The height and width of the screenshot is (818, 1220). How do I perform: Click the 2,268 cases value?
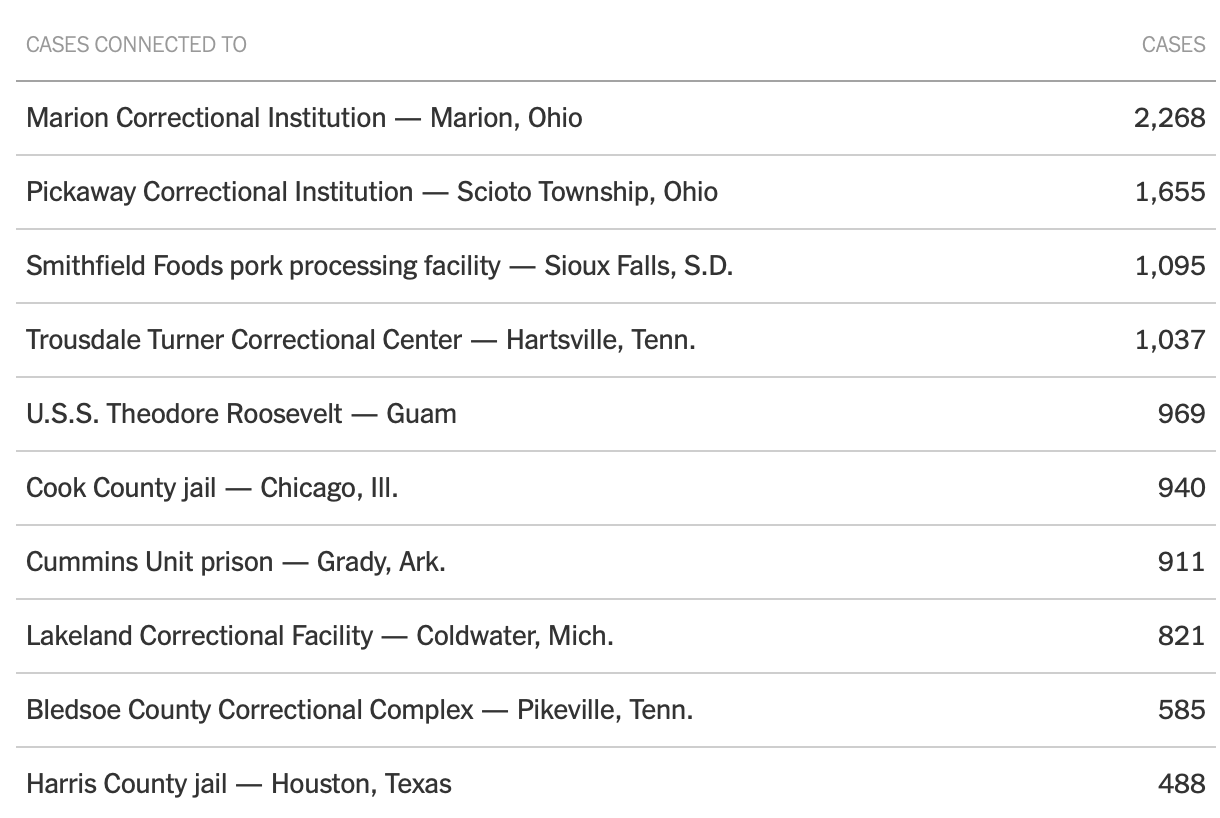click(x=1169, y=118)
